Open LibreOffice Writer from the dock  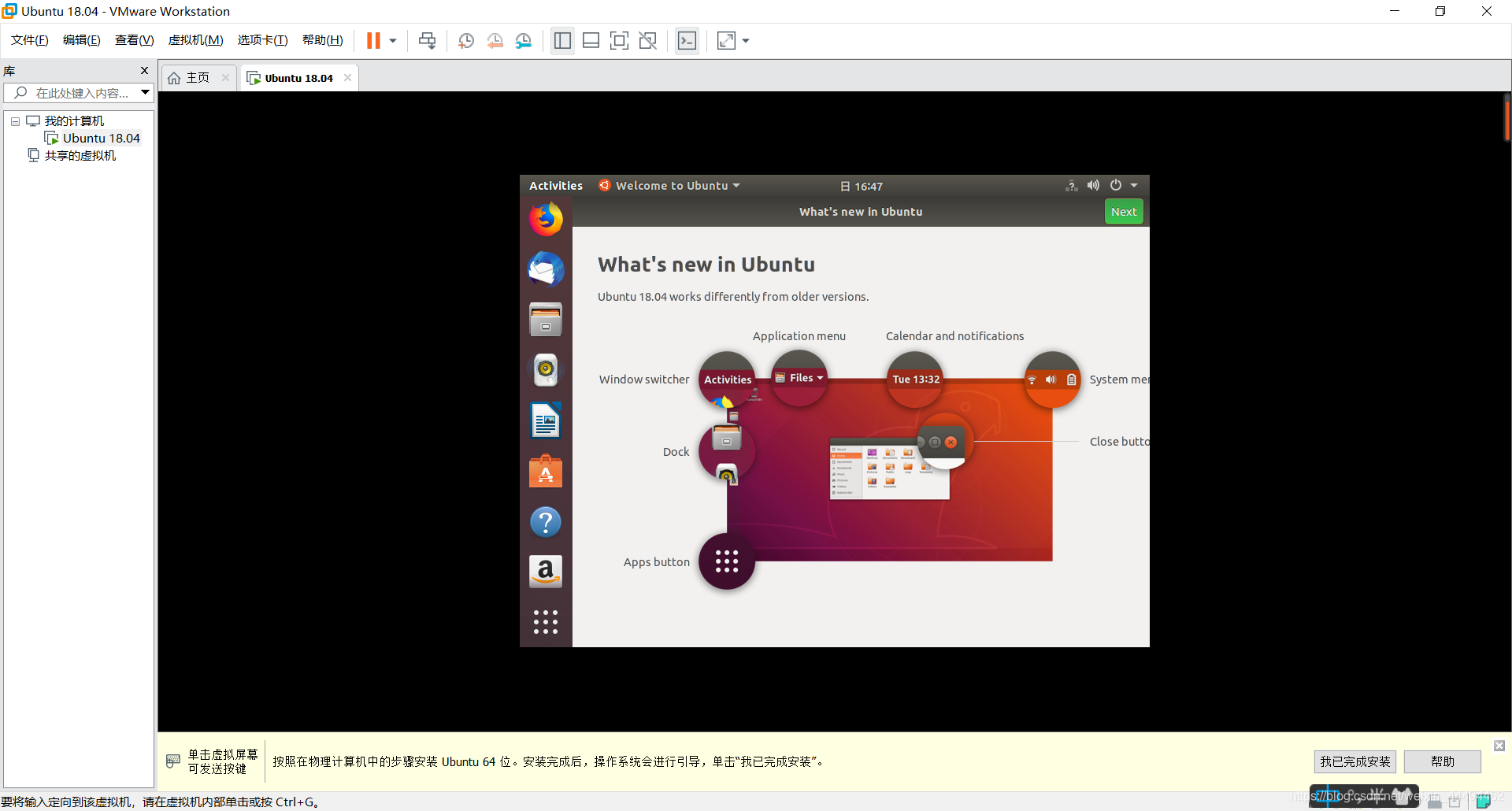[546, 421]
